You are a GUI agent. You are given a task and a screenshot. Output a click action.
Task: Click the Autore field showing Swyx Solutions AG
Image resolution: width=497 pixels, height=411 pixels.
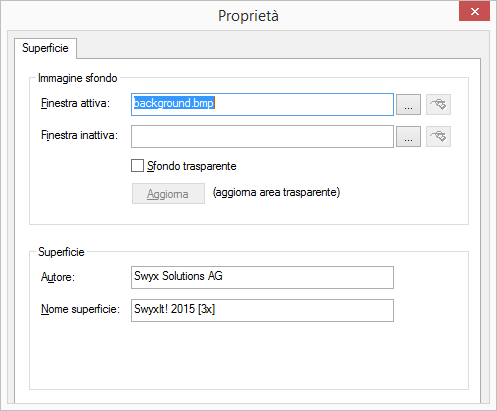tap(262, 277)
